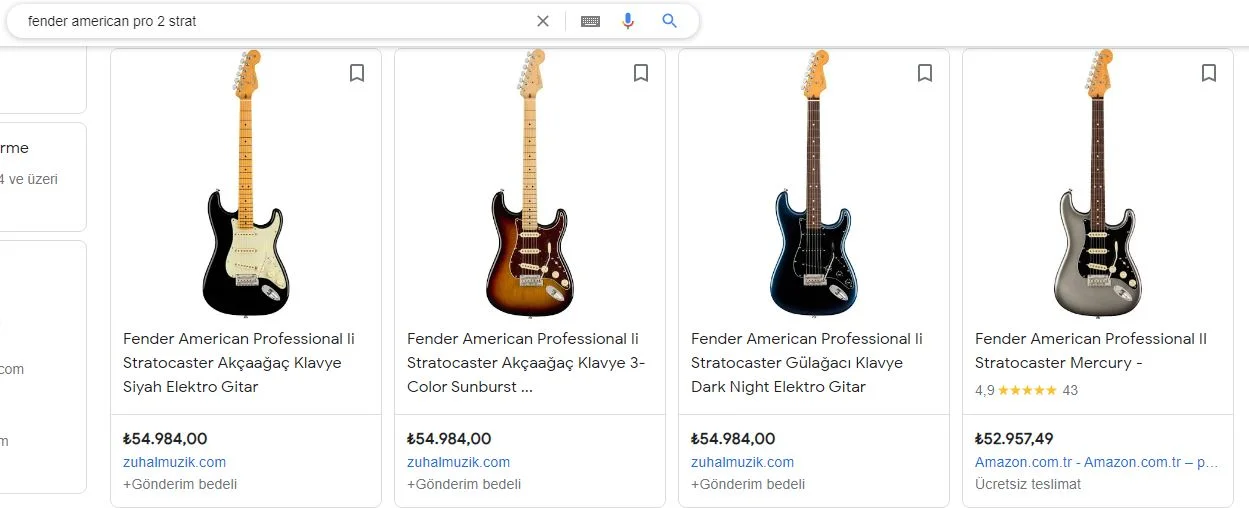The height and width of the screenshot is (508, 1249).
Task: Open the Gülağacı Klavye Dark Night title
Action: pyautogui.click(x=806, y=362)
